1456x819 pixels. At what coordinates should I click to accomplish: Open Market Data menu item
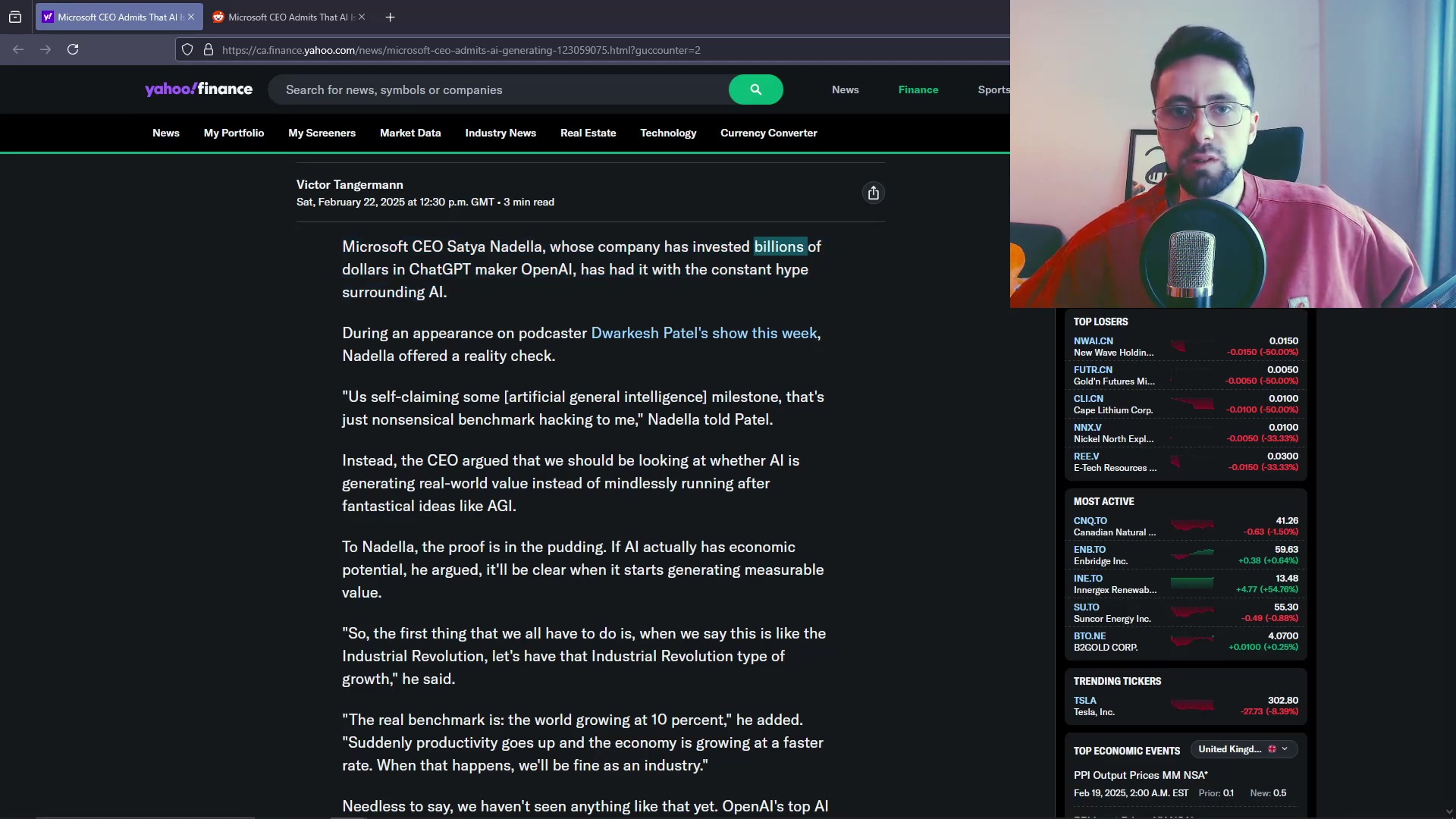coord(410,133)
